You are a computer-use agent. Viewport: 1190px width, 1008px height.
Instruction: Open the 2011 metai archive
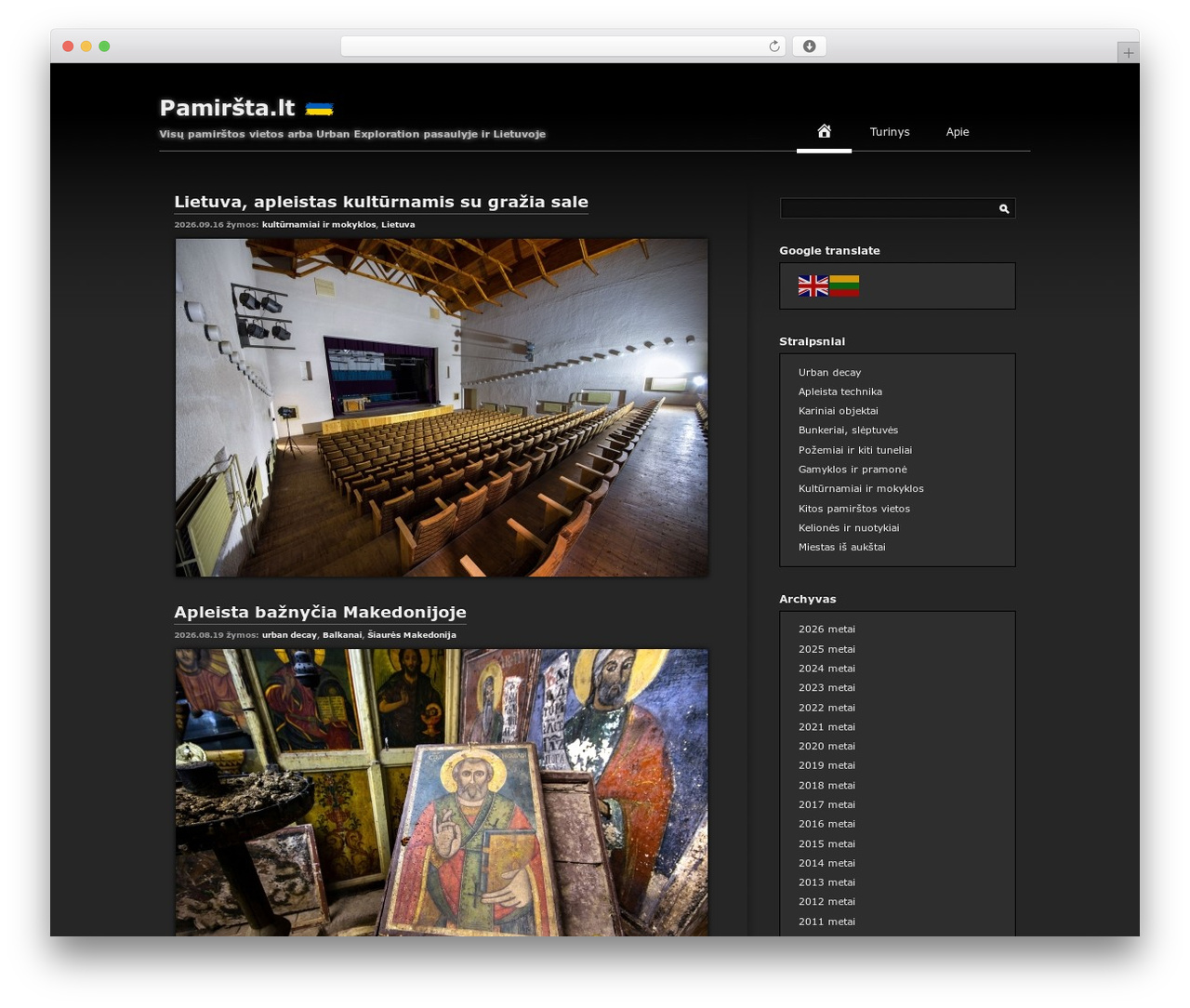coord(826,922)
